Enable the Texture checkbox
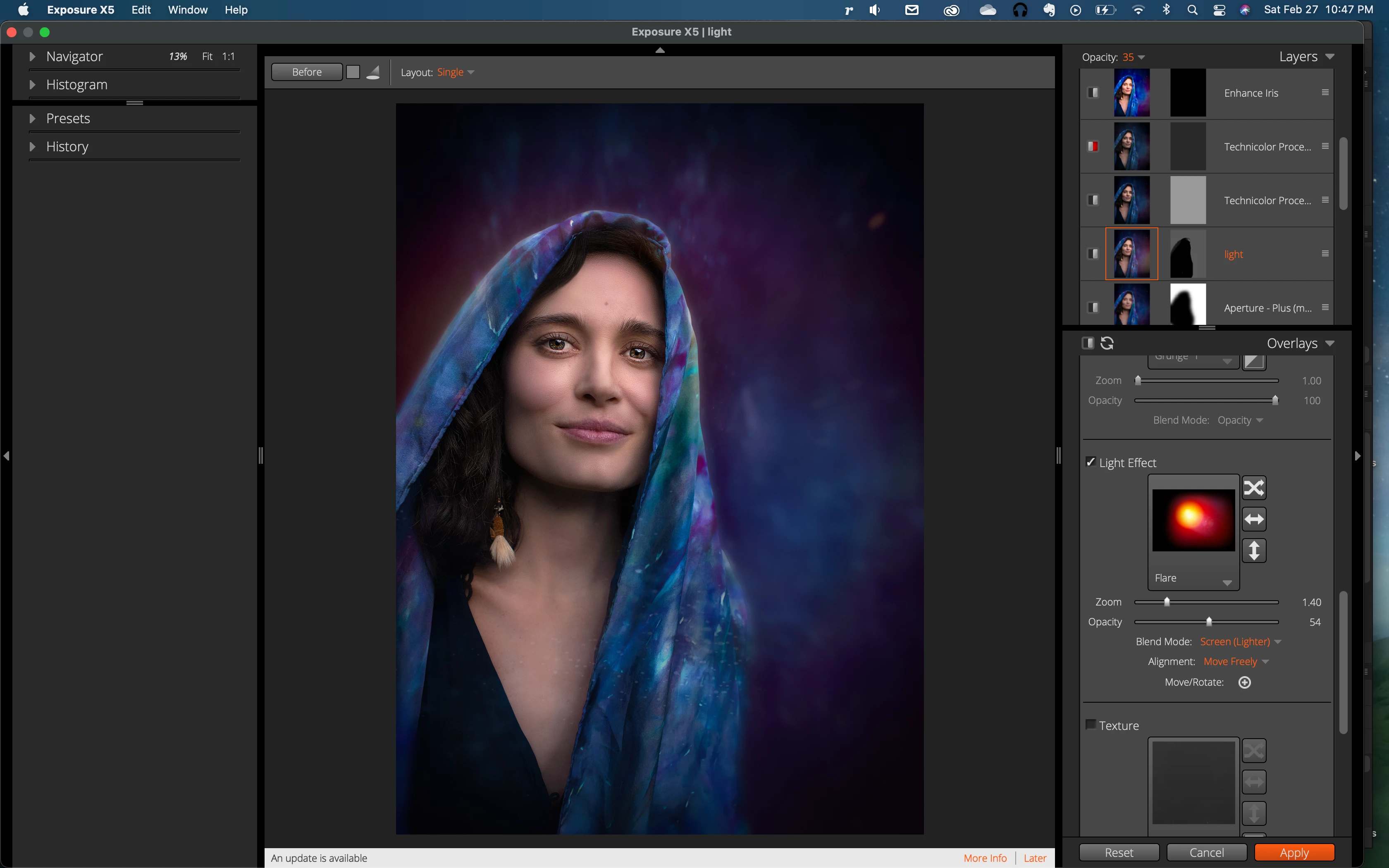 coord(1091,725)
